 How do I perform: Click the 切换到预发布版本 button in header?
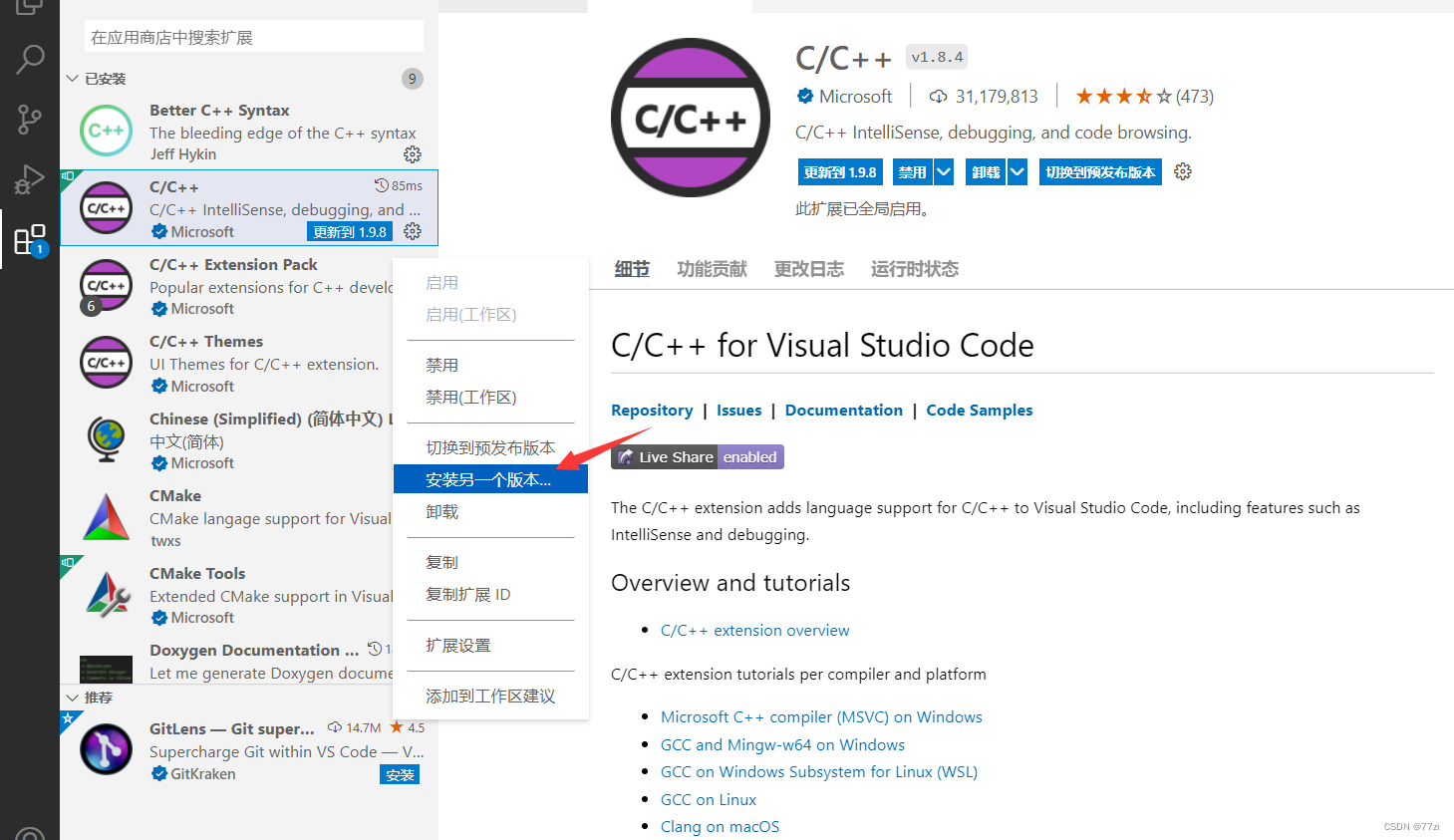[1100, 172]
